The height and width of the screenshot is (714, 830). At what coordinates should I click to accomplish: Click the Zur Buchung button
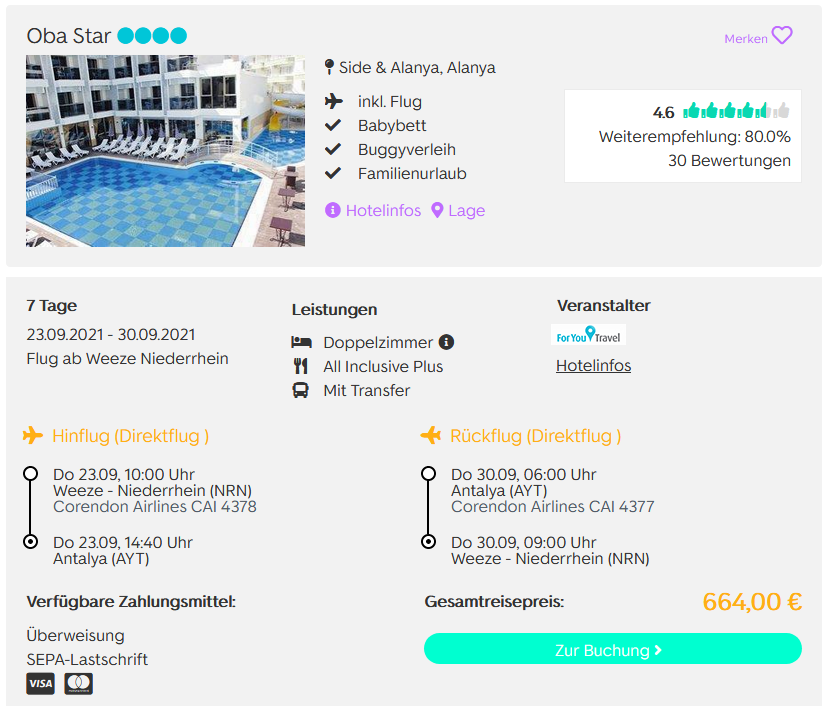(x=612, y=649)
